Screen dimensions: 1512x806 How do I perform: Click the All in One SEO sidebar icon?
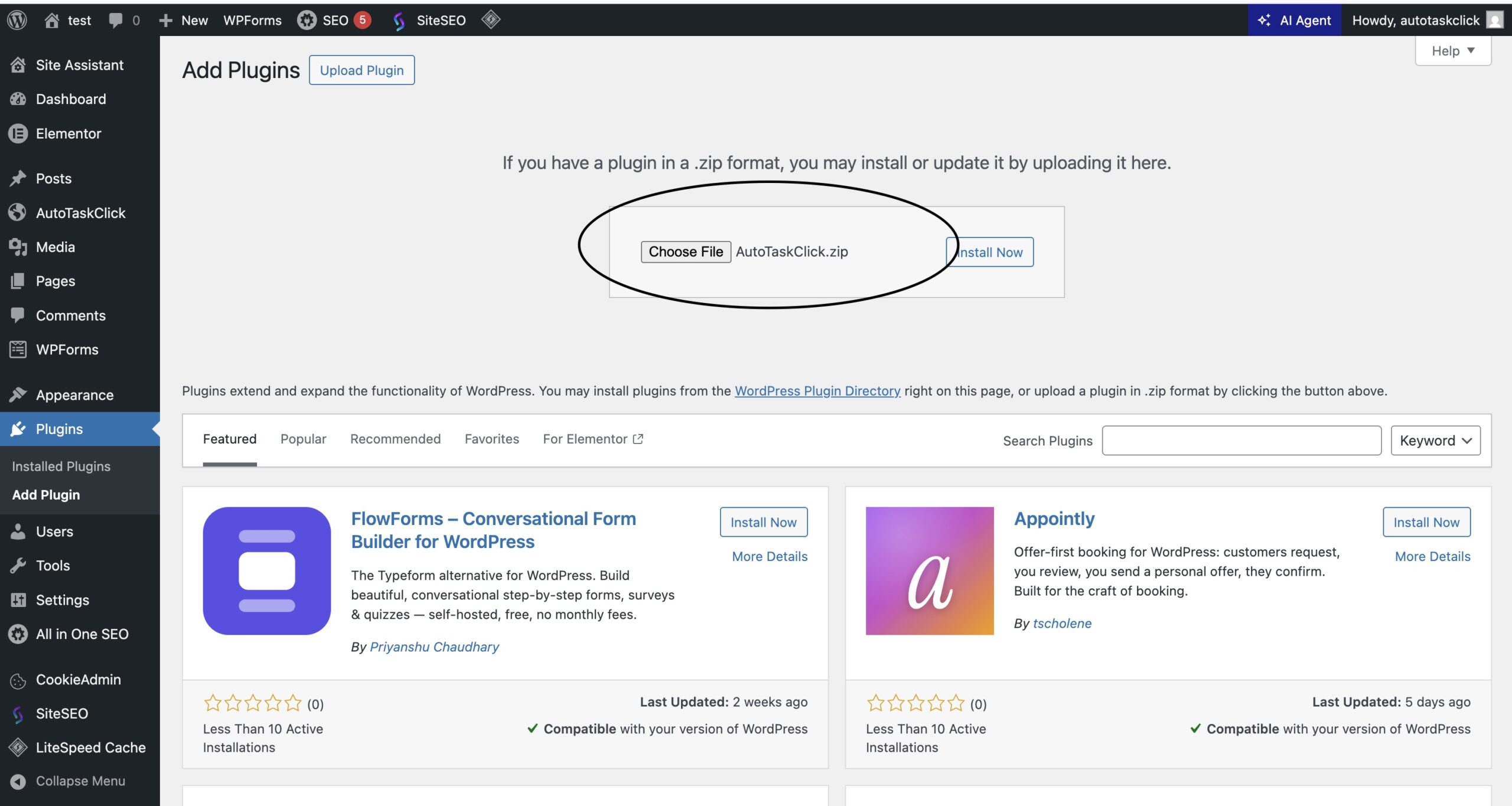(18, 634)
